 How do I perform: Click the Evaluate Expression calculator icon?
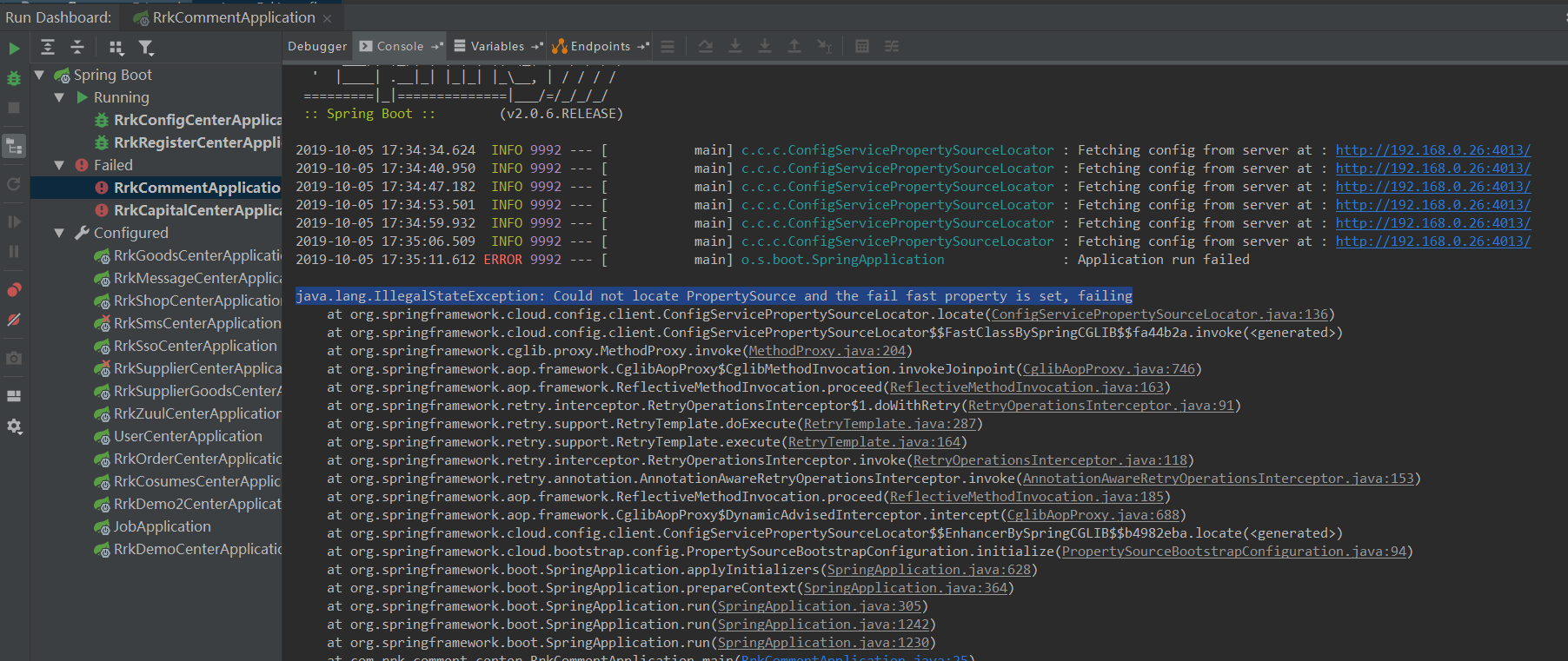862,46
